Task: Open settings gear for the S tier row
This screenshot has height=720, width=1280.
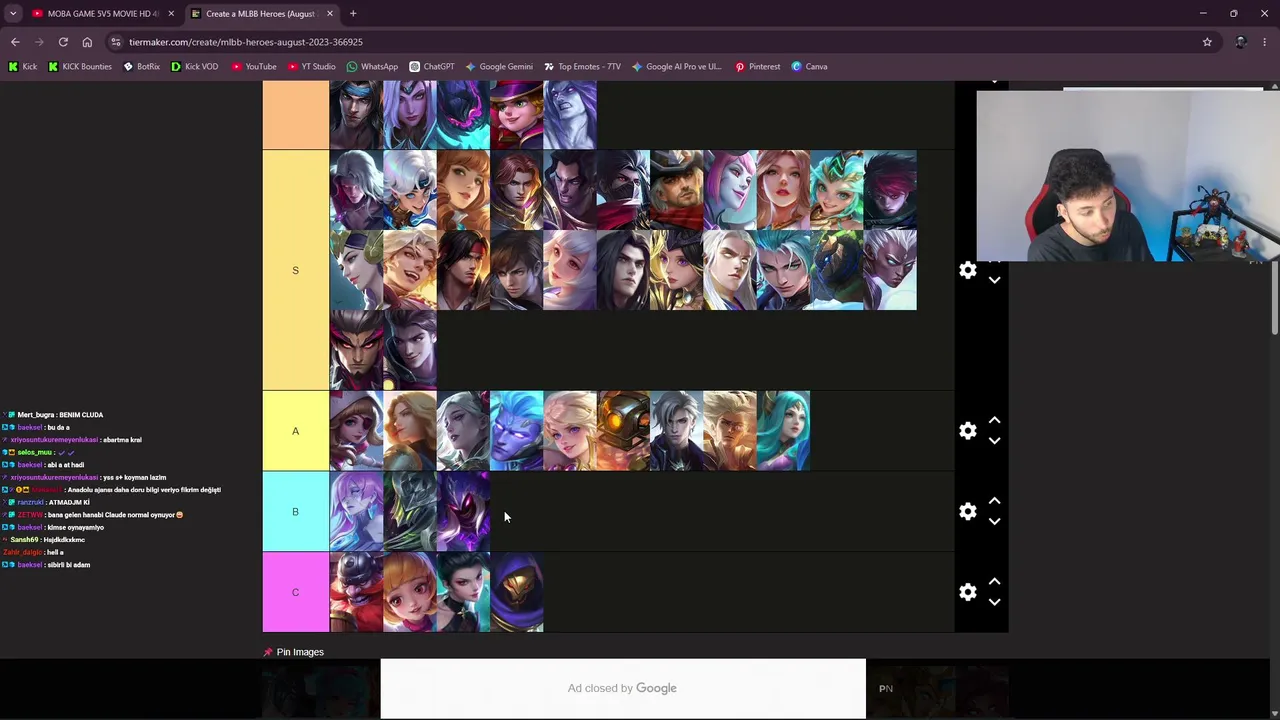Action: 968,270
